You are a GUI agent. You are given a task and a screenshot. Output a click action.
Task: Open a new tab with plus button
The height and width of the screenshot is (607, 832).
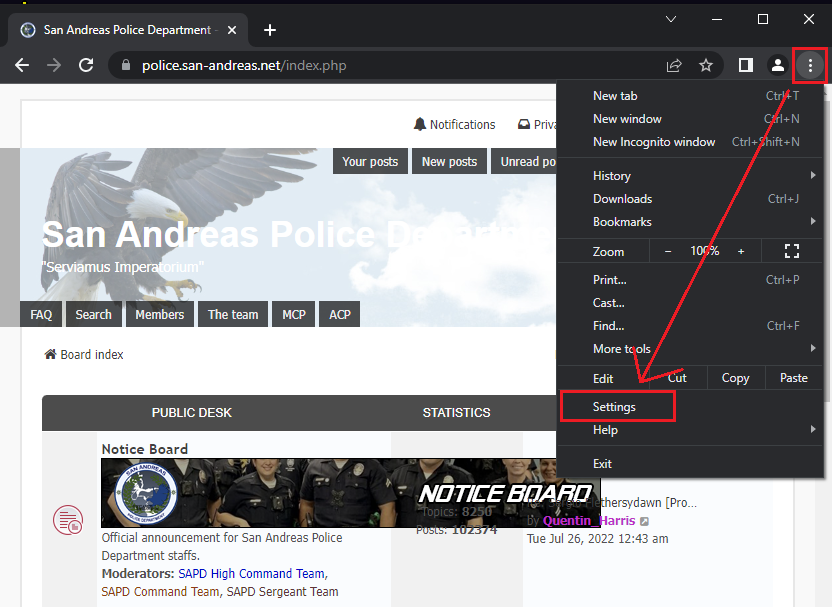tap(270, 30)
